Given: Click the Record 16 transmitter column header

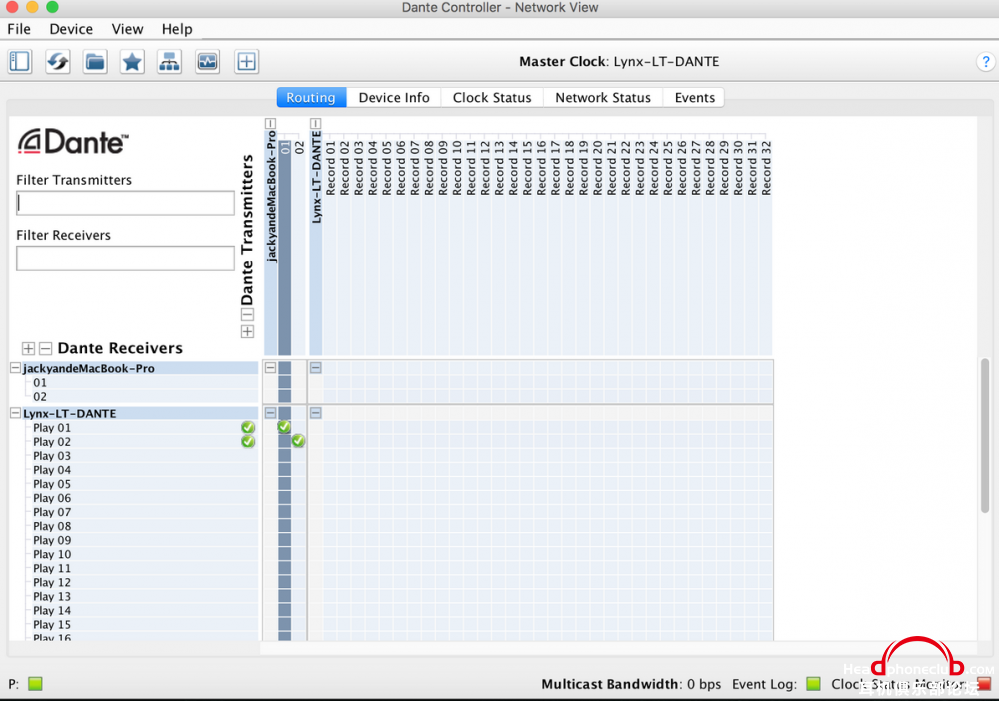Looking at the screenshot, I should coord(541,168).
